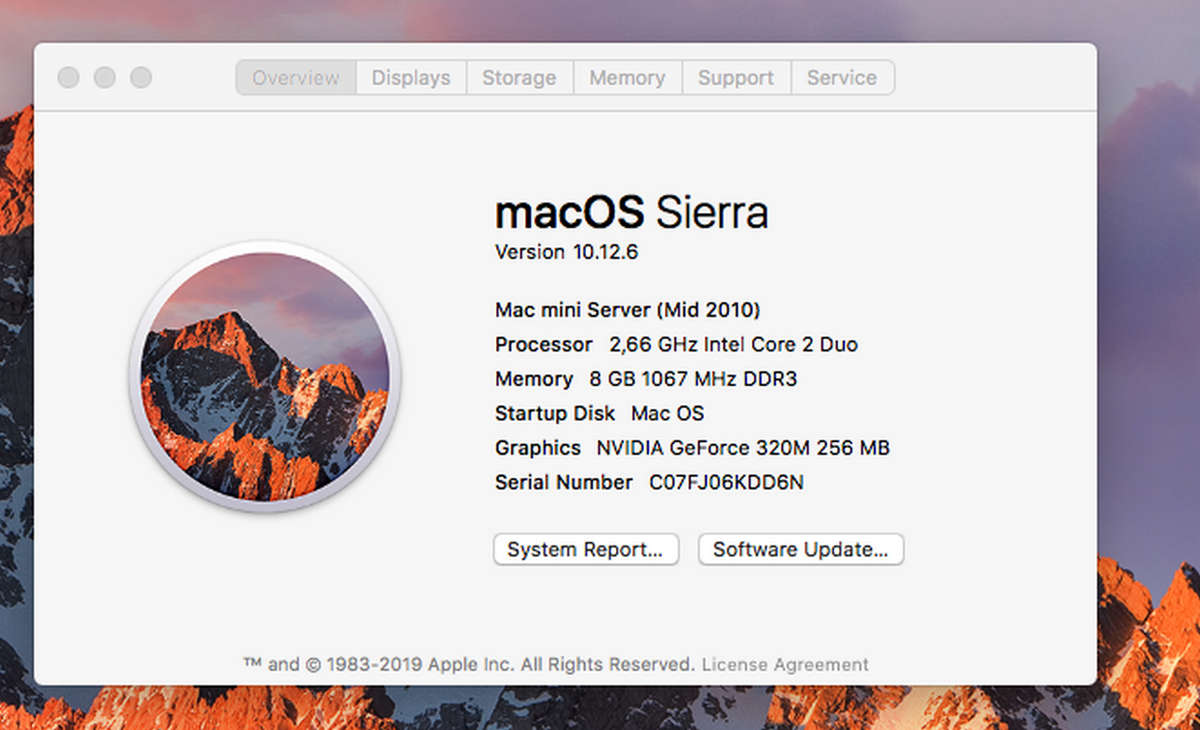This screenshot has width=1200, height=730.
Task: Minimize the About This Mac window
Action: [x=104, y=77]
